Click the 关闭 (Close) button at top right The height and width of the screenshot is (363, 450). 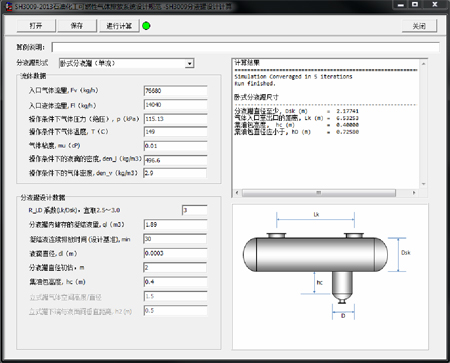(419, 26)
